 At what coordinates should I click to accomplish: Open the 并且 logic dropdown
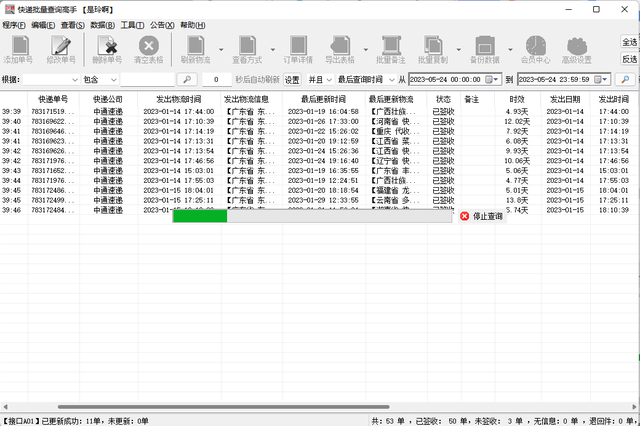click(x=320, y=80)
